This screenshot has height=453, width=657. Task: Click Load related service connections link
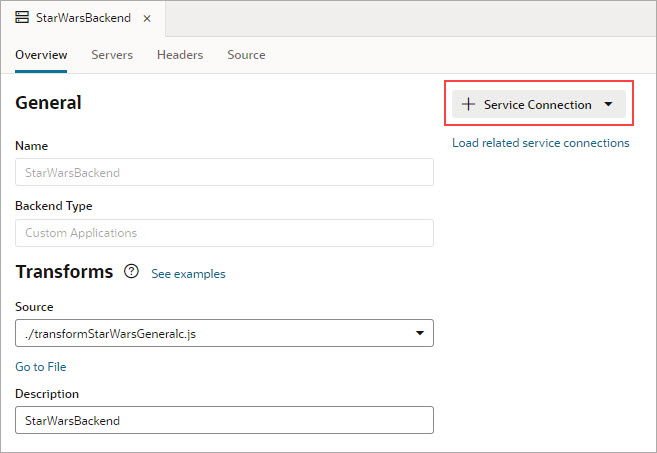pyautogui.click(x=540, y=143)
